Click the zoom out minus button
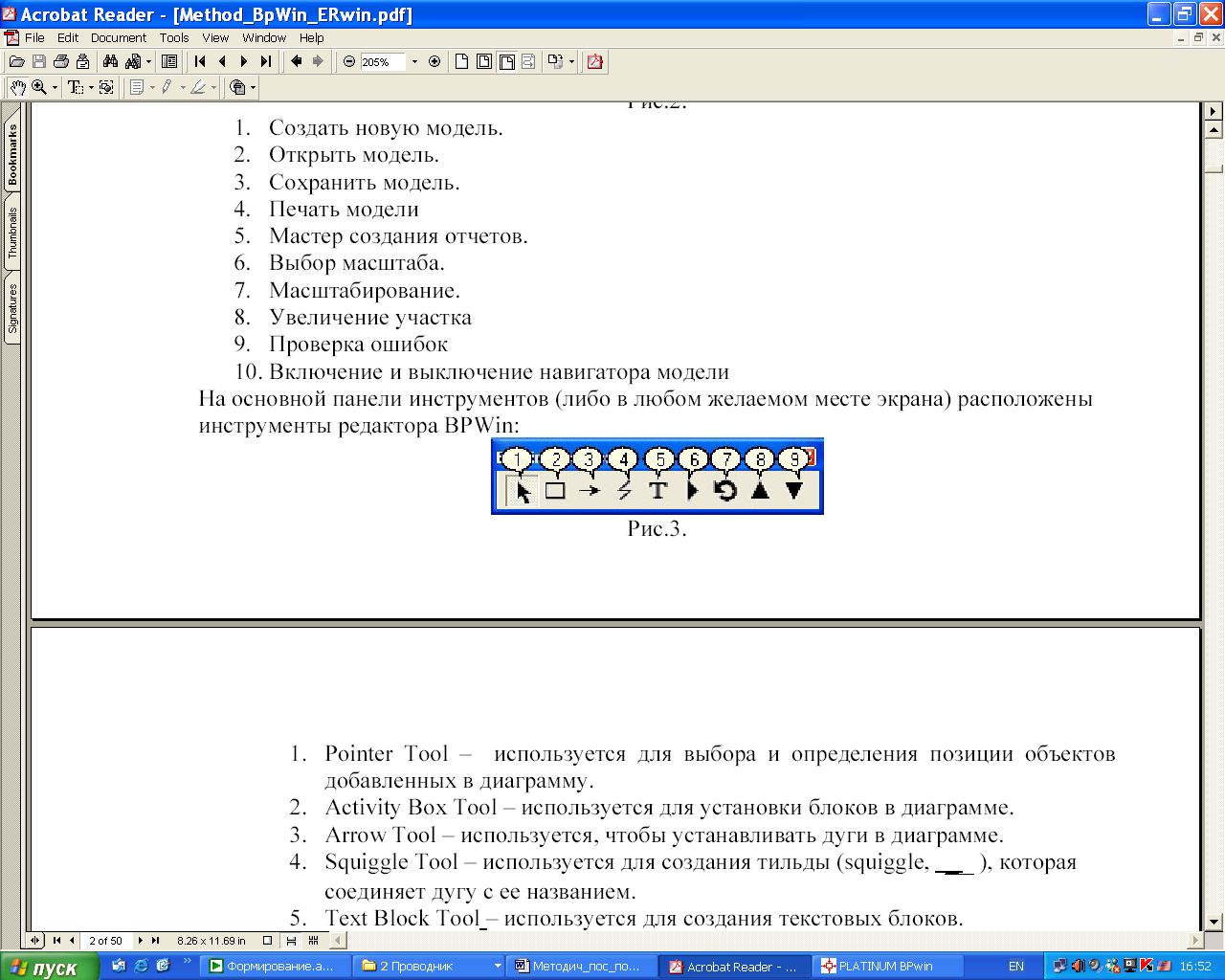Image resolution: width=1225 pixels, height=980 pixels. (349, 62)
